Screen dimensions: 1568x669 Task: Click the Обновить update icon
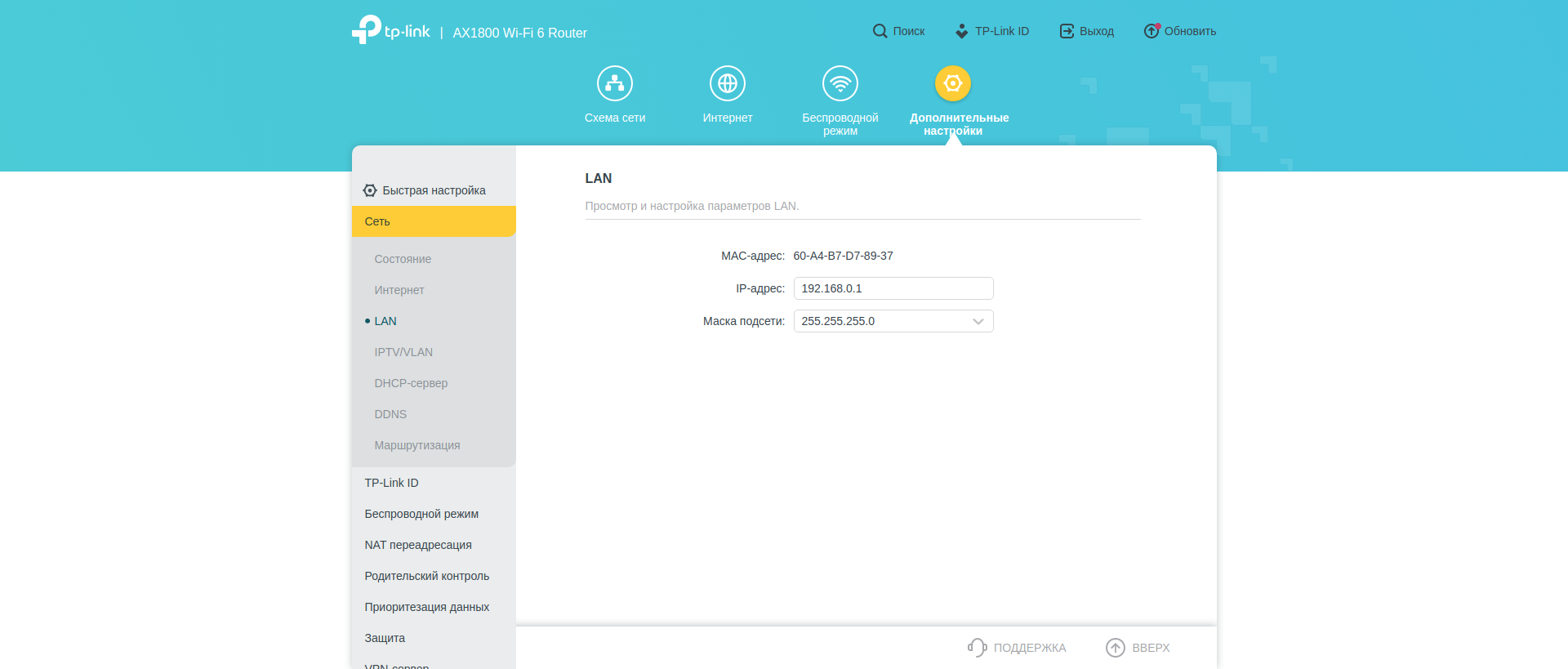click(x=1151, y=31)
